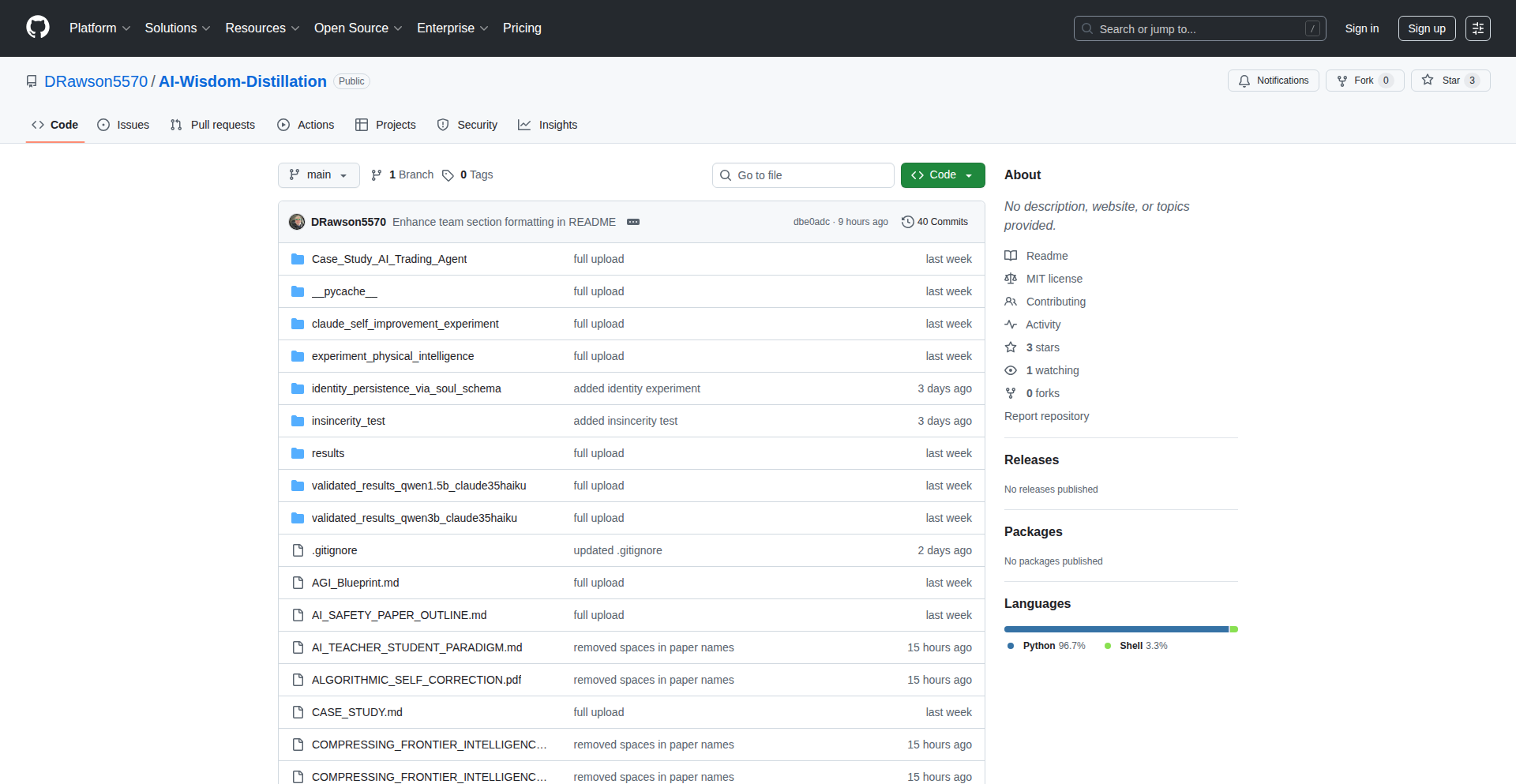Open the Open Source menu

click(x=358, y=28)
